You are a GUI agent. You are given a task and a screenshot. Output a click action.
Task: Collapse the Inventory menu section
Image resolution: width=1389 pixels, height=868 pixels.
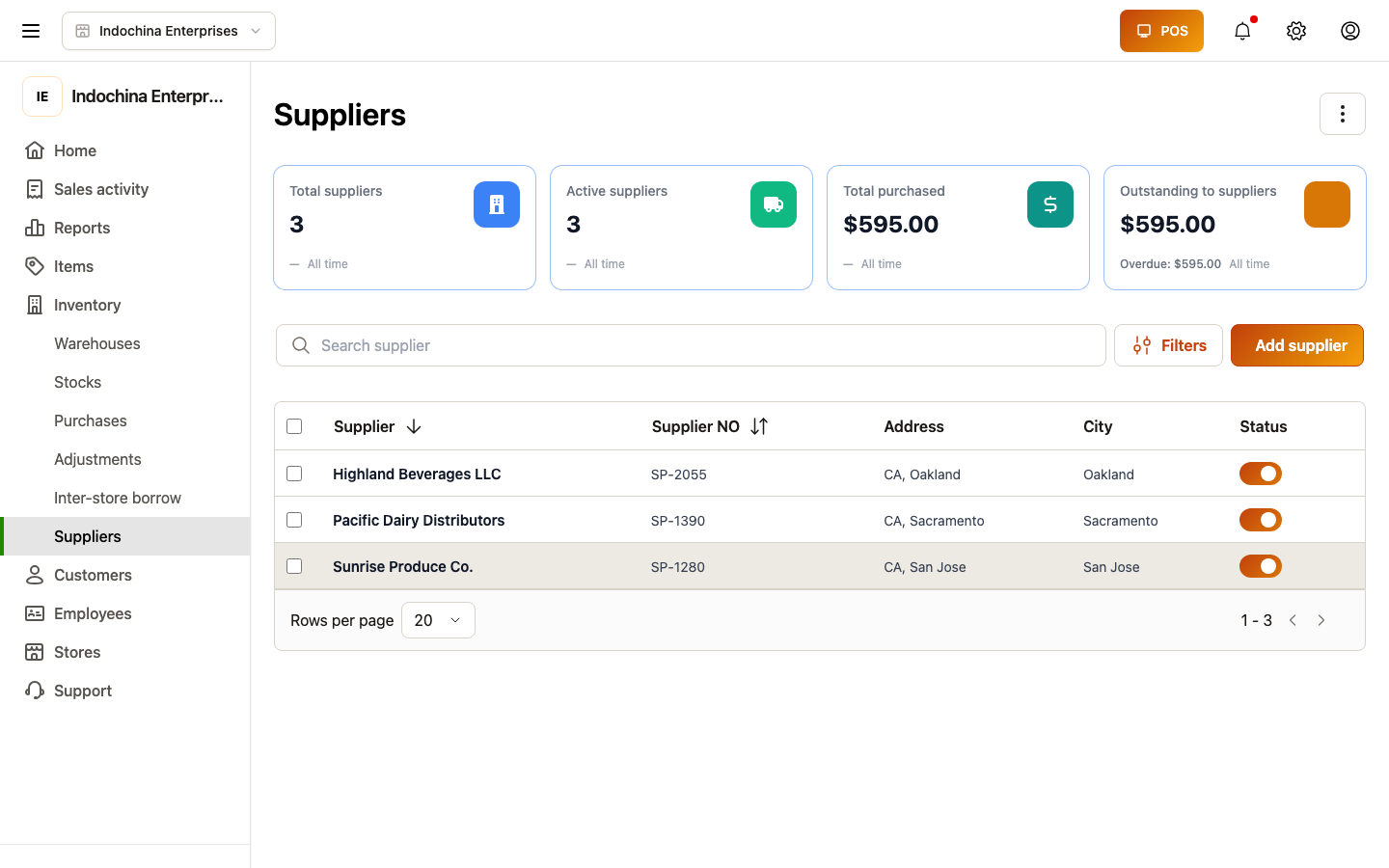pos(125,305)
